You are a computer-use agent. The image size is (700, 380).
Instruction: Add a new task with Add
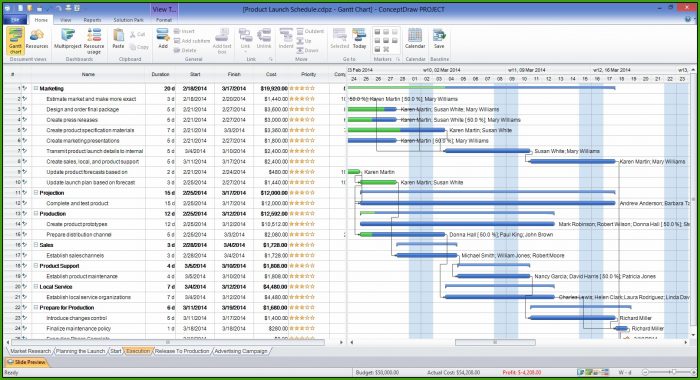point(163,39)
